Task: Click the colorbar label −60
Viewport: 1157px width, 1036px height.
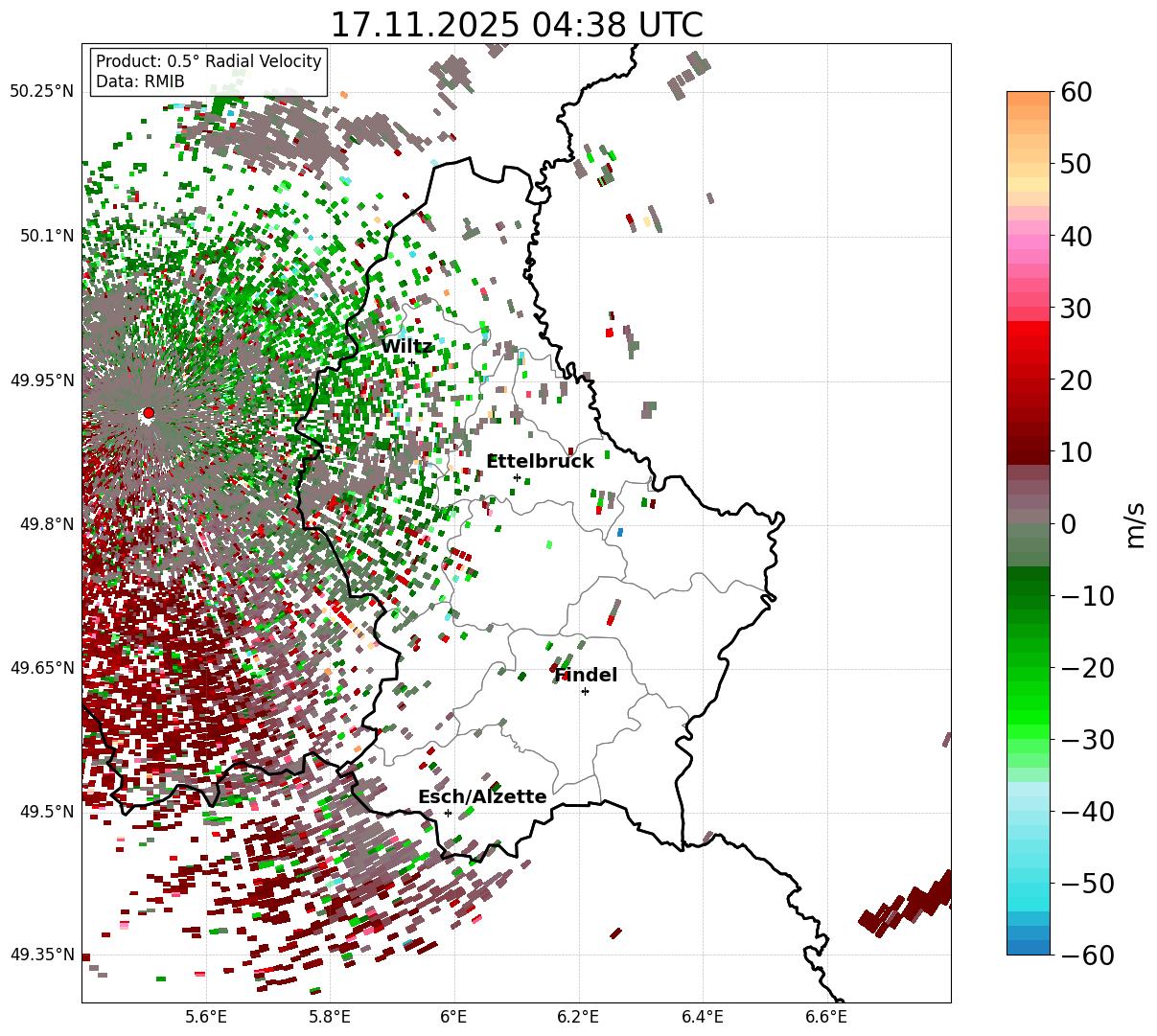Action: (x=1087, y=955)
